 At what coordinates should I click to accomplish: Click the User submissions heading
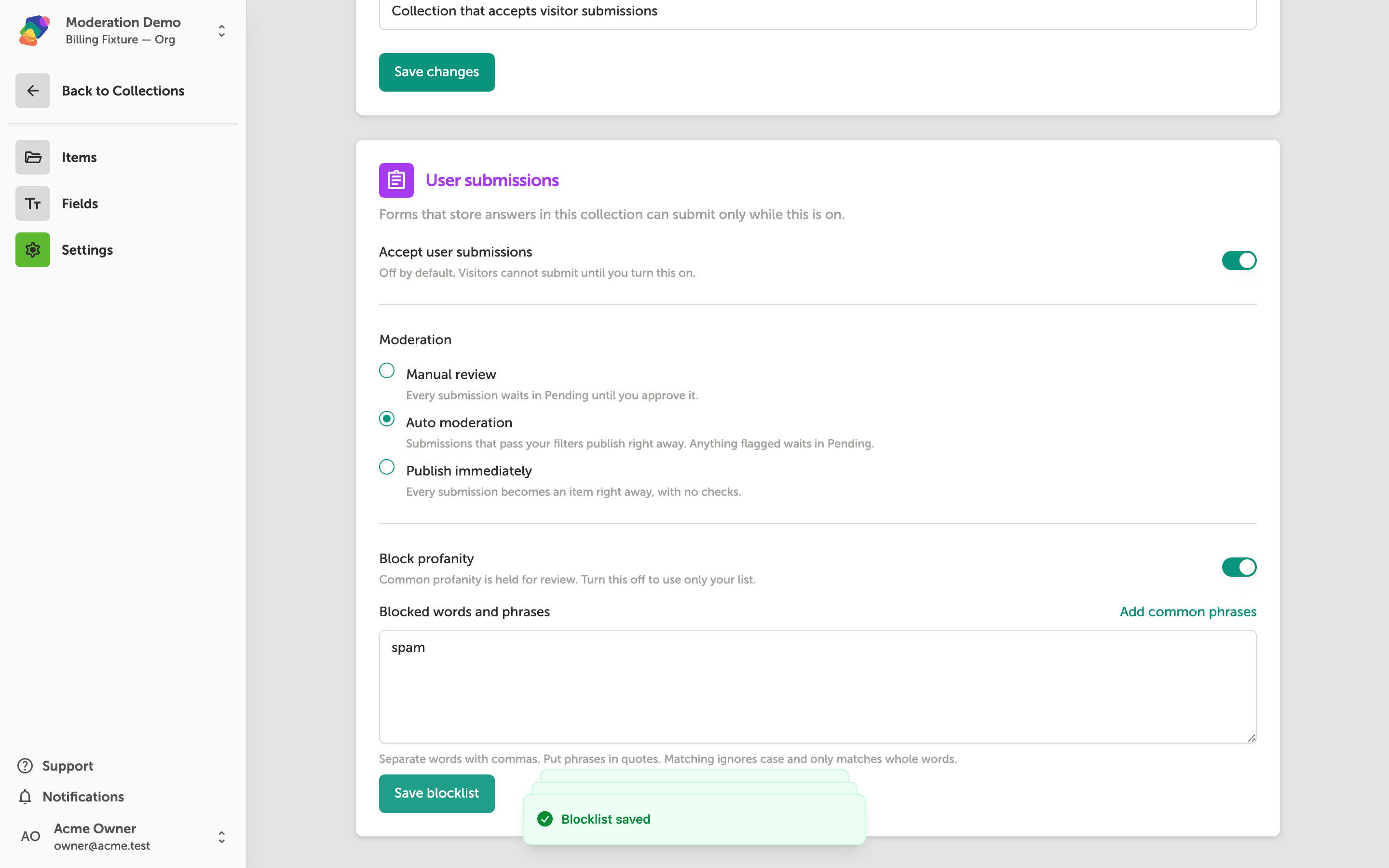click(492, 180)
